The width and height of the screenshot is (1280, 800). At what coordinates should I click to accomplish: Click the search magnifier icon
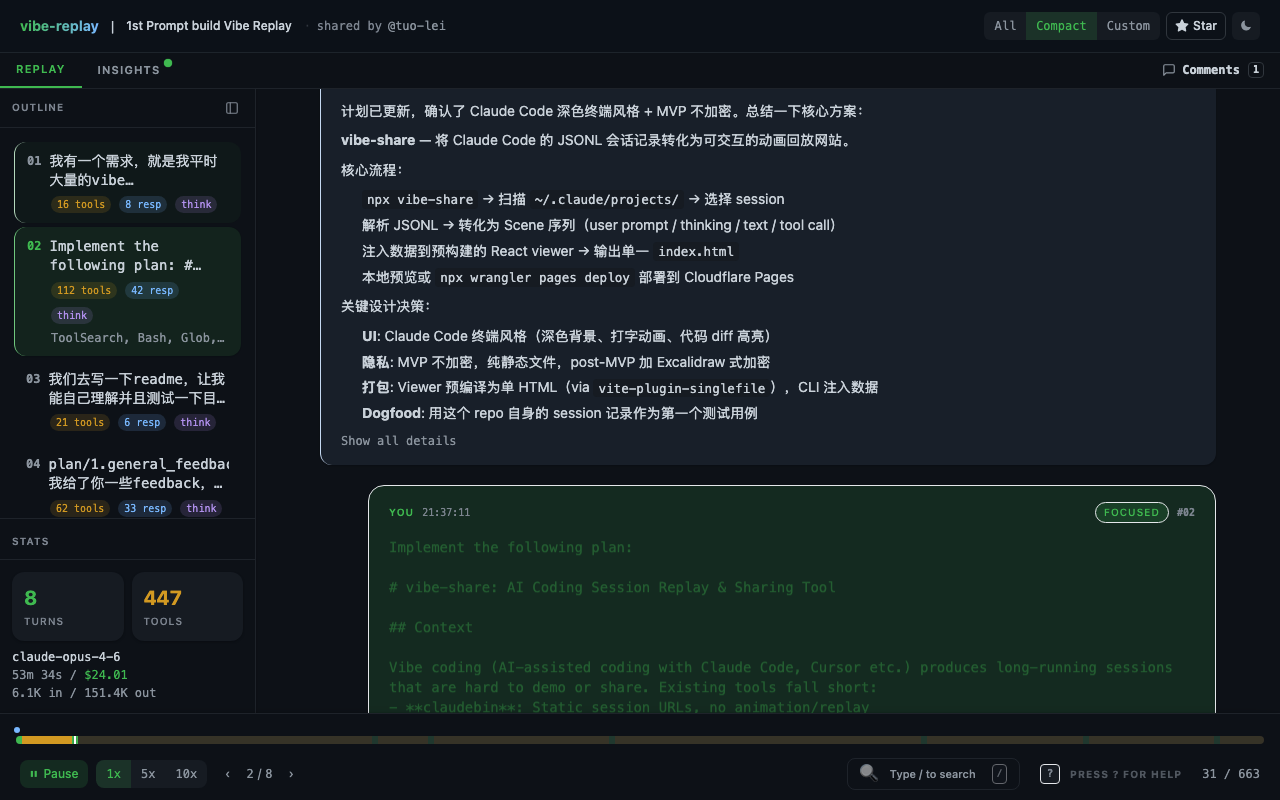click(868, 773)
